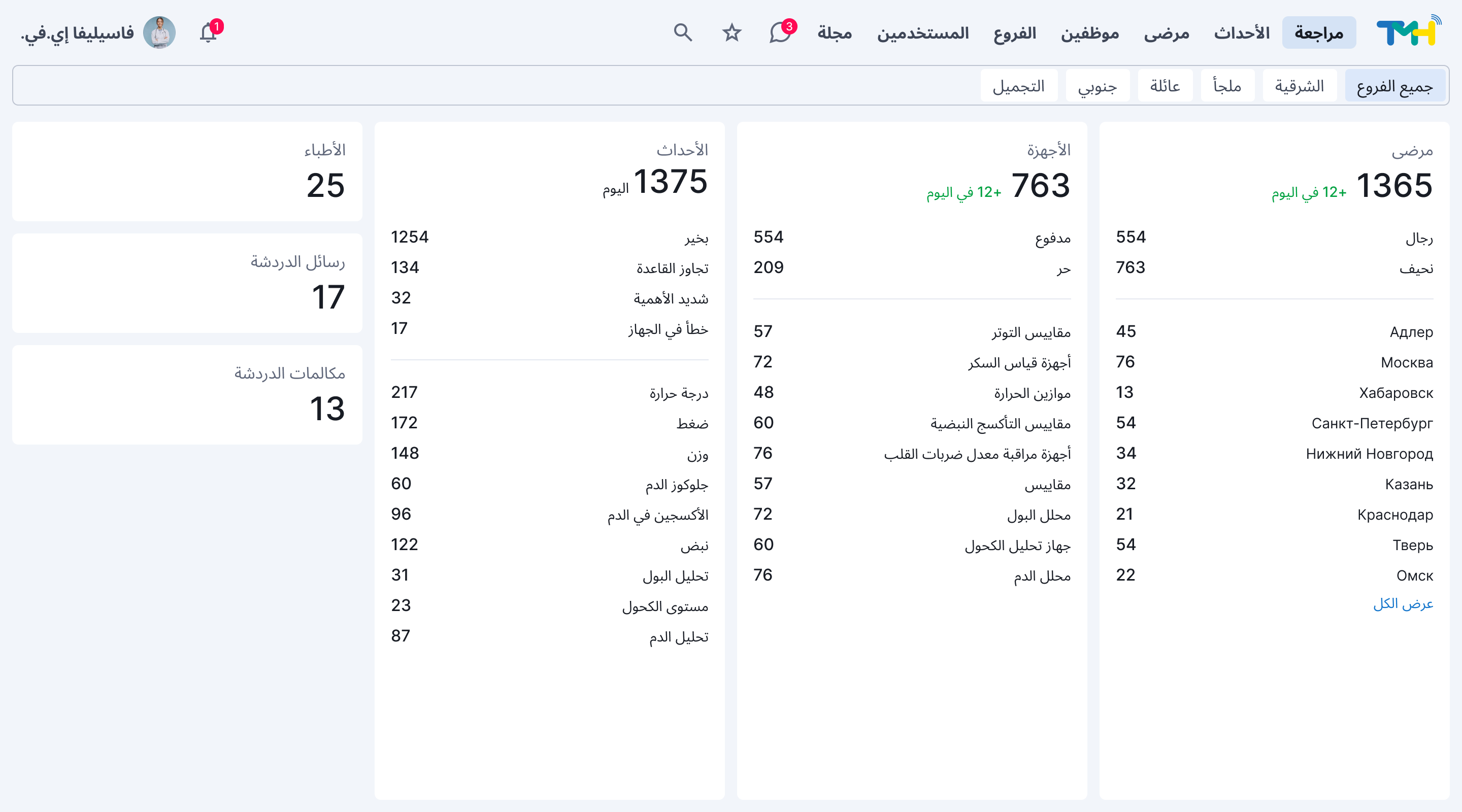Click the Омск city row
The image size is (1462, 812).
click(1274, 576)
